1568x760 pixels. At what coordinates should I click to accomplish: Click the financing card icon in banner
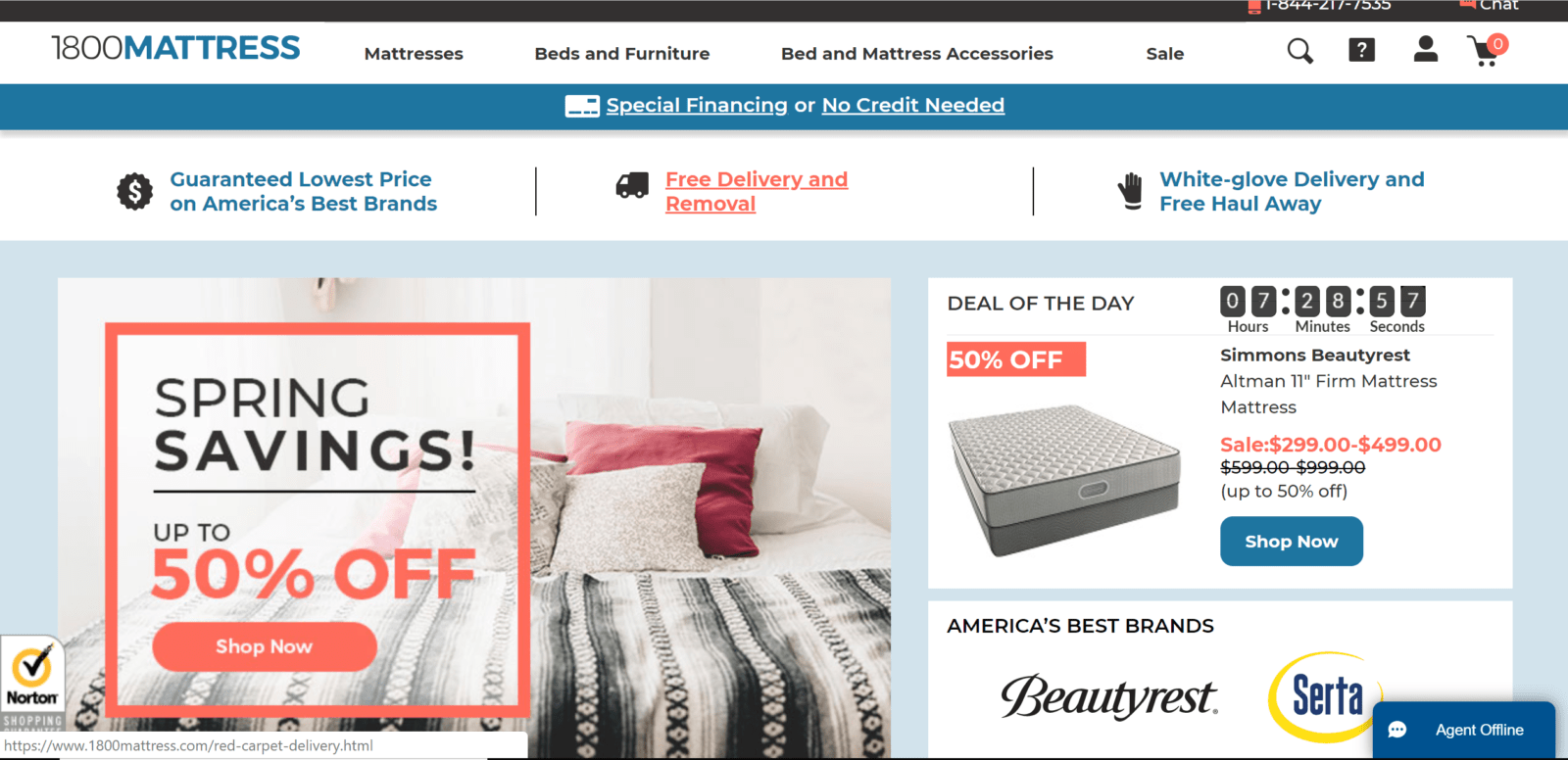tap(582, 106)
